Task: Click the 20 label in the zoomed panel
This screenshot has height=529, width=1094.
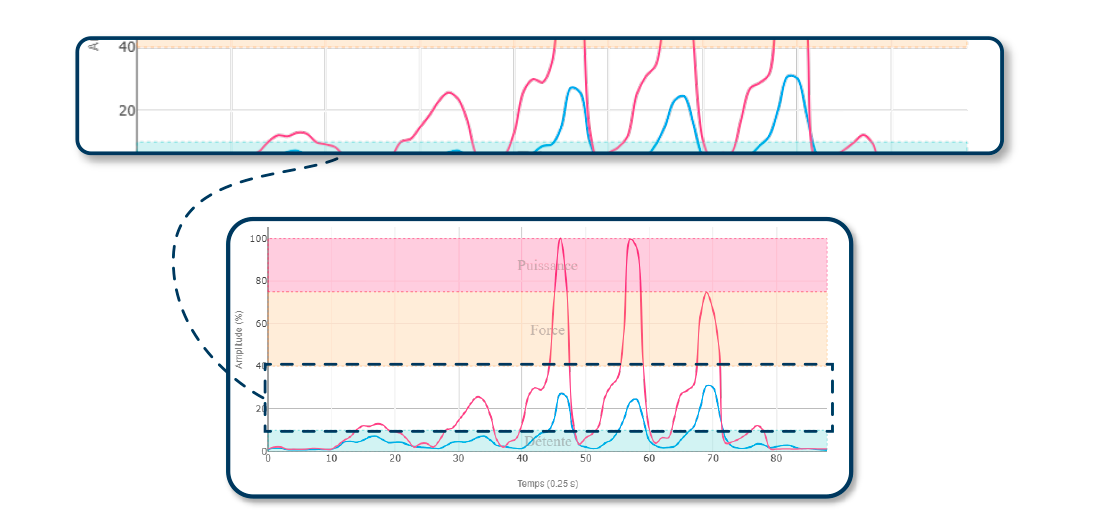Action: pyautogui.click(x=126, y=110)
